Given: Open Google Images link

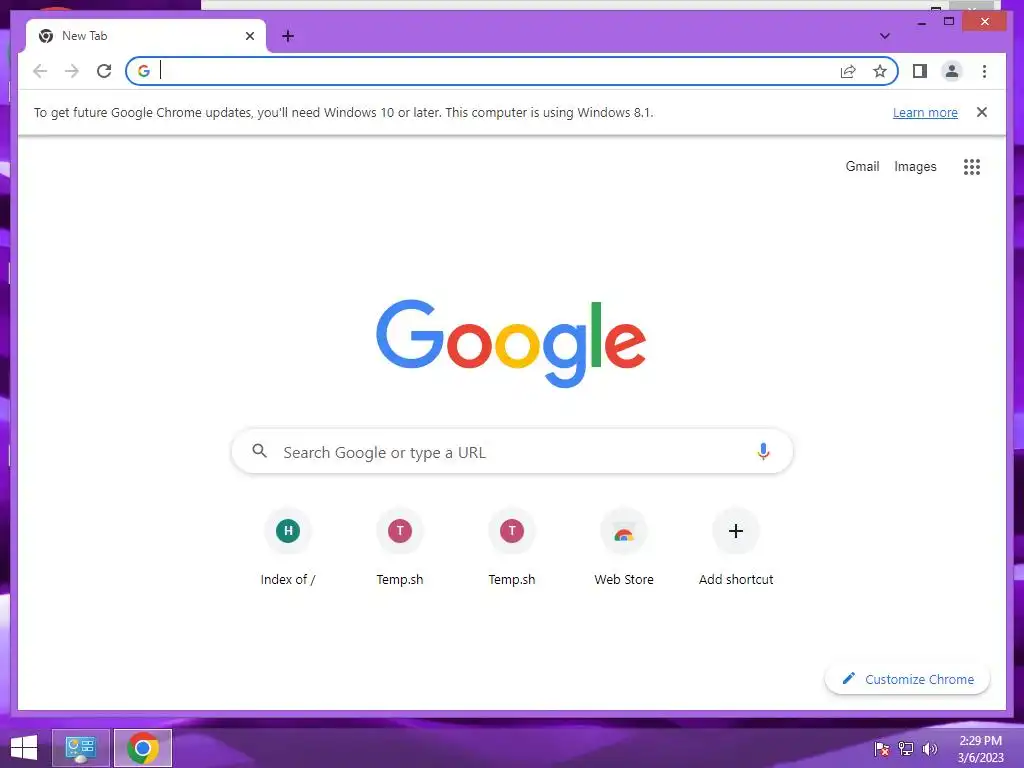Looking at the screenshot, I should point(915,167).
